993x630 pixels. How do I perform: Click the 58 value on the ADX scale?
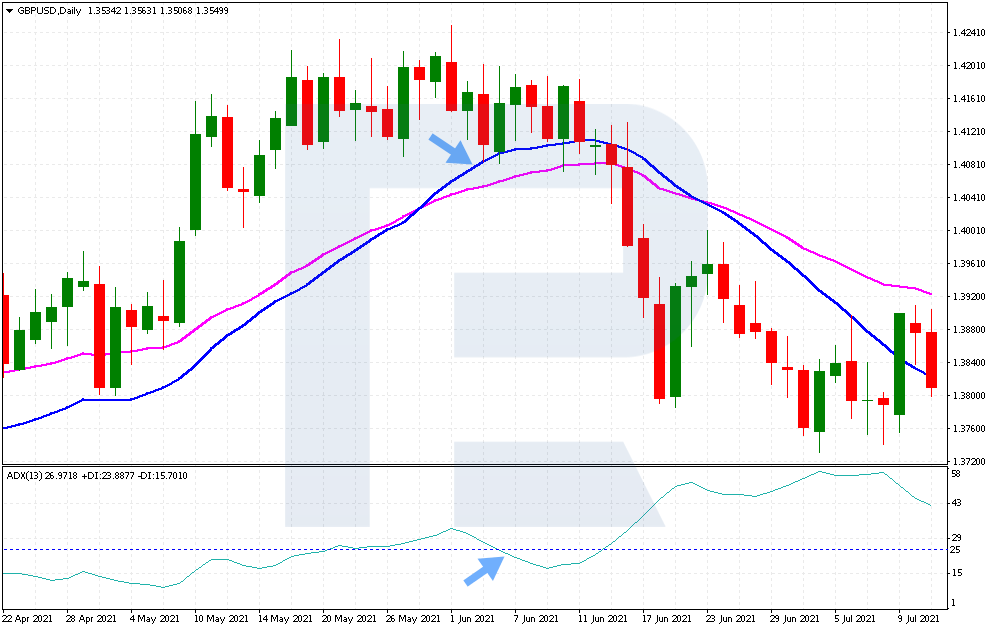[955, 473]
